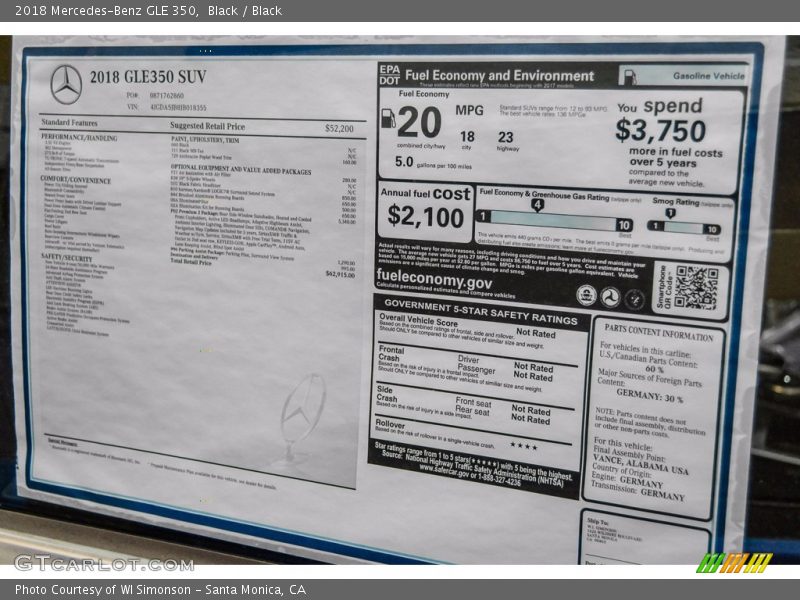Click the $52,200 suggested retail price
Viewport: 800px width, 600px height.
coord(339,128)
